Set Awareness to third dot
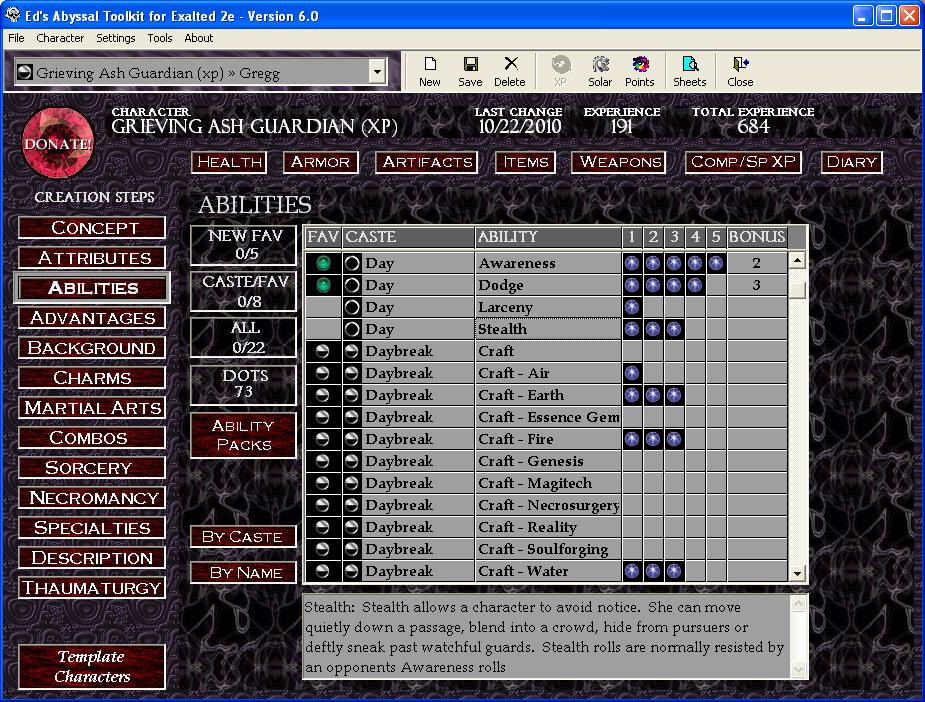 click(674, 263)
